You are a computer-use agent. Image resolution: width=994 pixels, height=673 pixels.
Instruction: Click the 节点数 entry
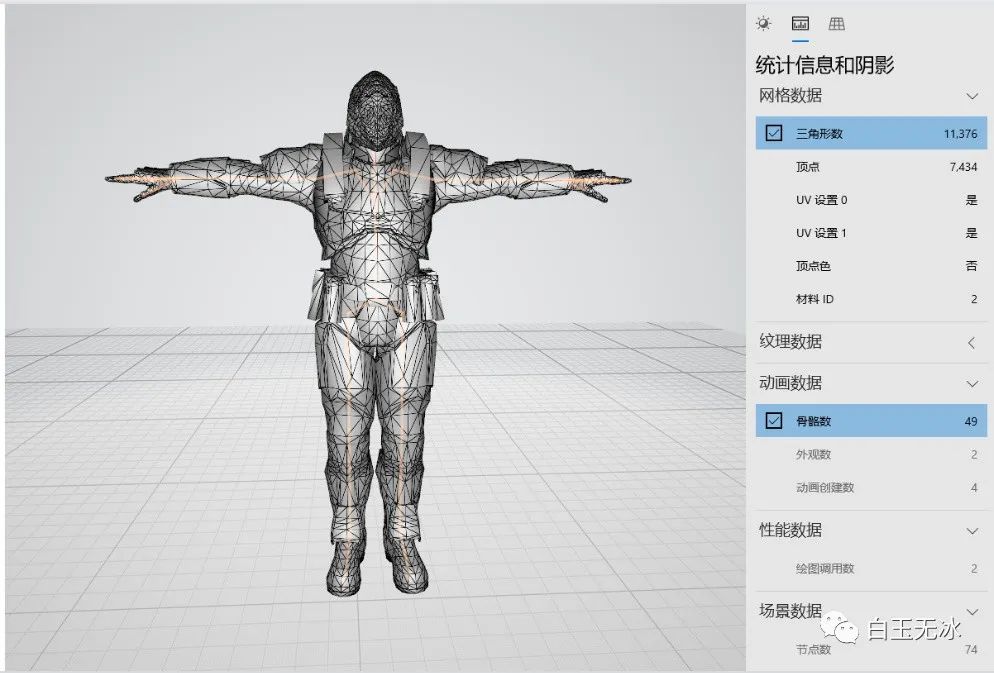click(x=871, y=650)
